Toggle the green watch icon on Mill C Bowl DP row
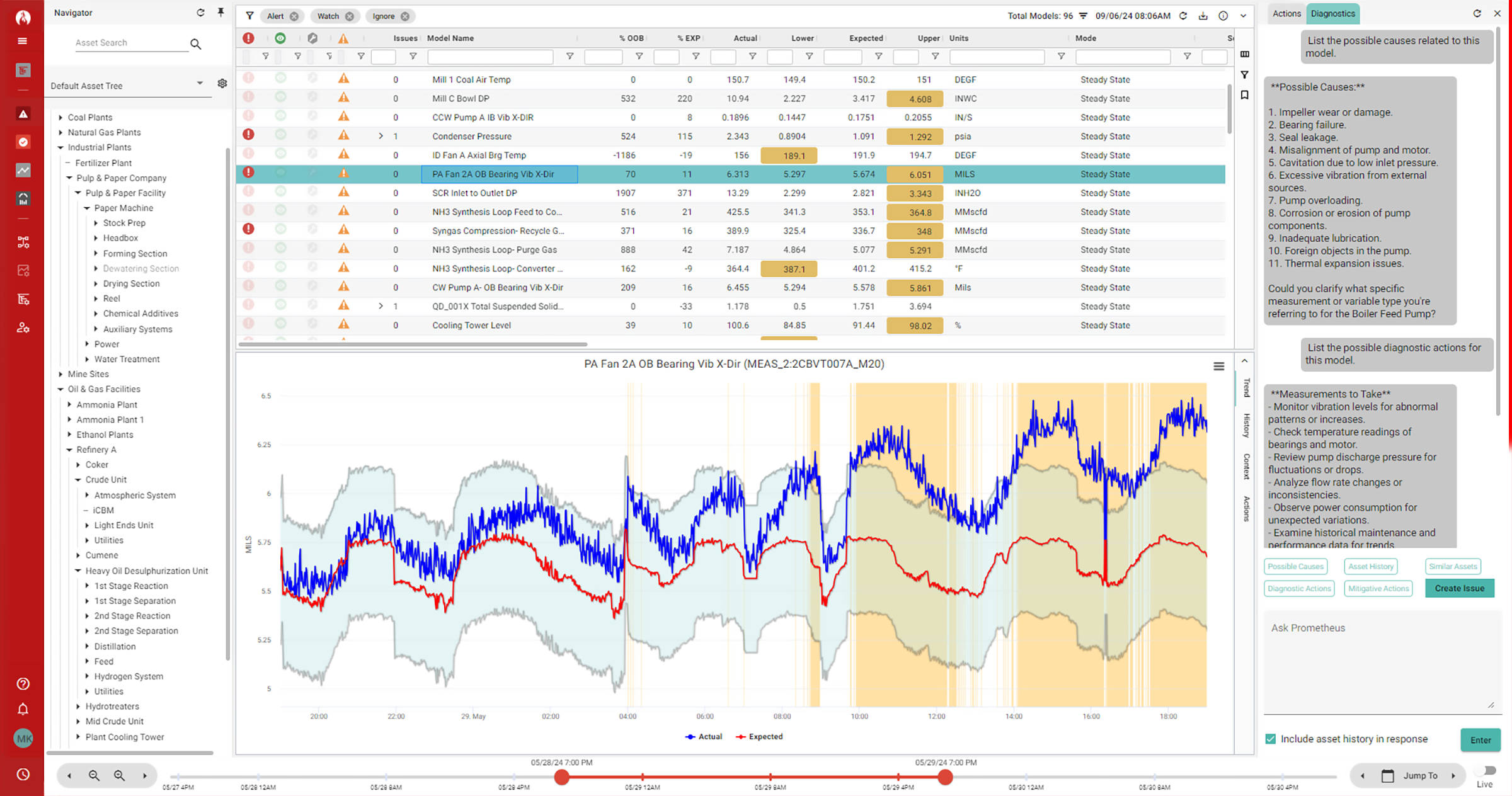 click(x=281, y=98)
